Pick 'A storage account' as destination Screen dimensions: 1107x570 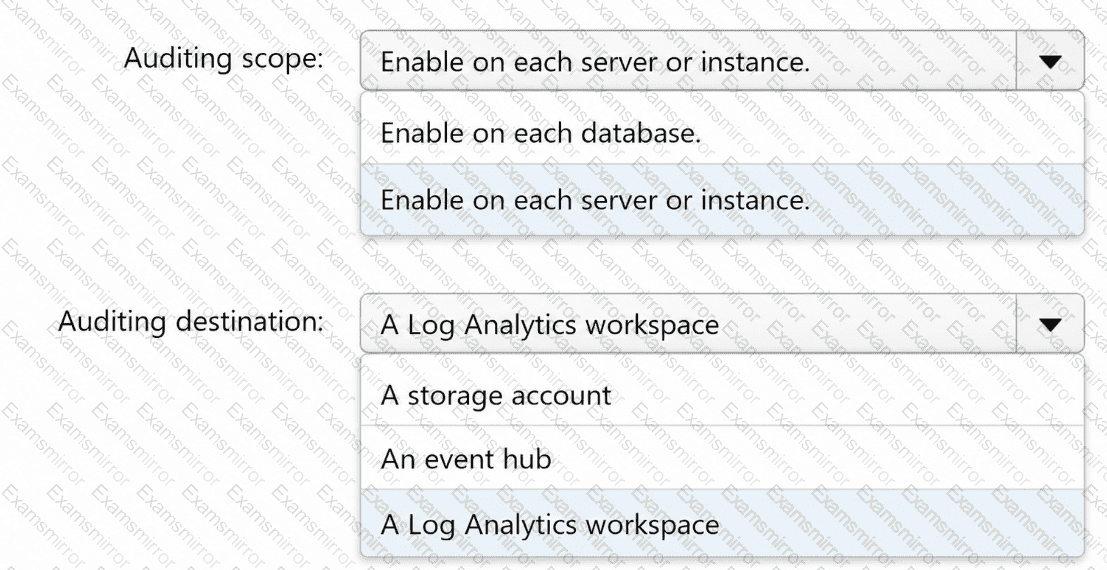tap(722, 394)
